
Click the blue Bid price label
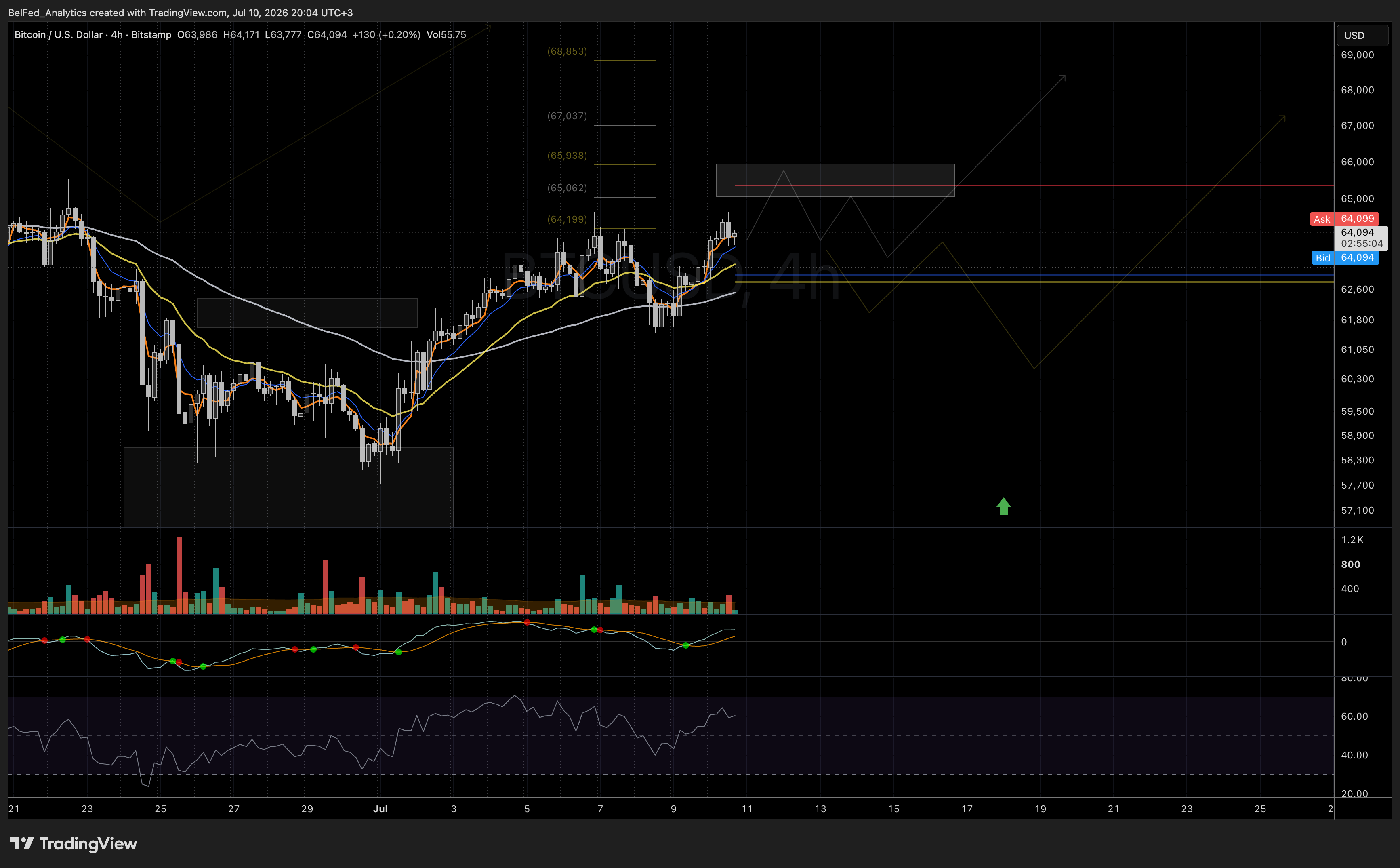[x=1345, y=258]
